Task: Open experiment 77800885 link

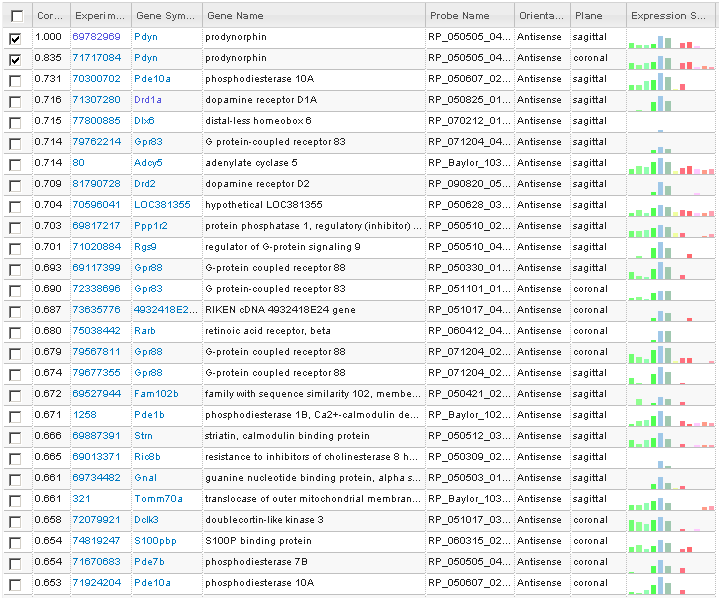Action: click(96, 121)
